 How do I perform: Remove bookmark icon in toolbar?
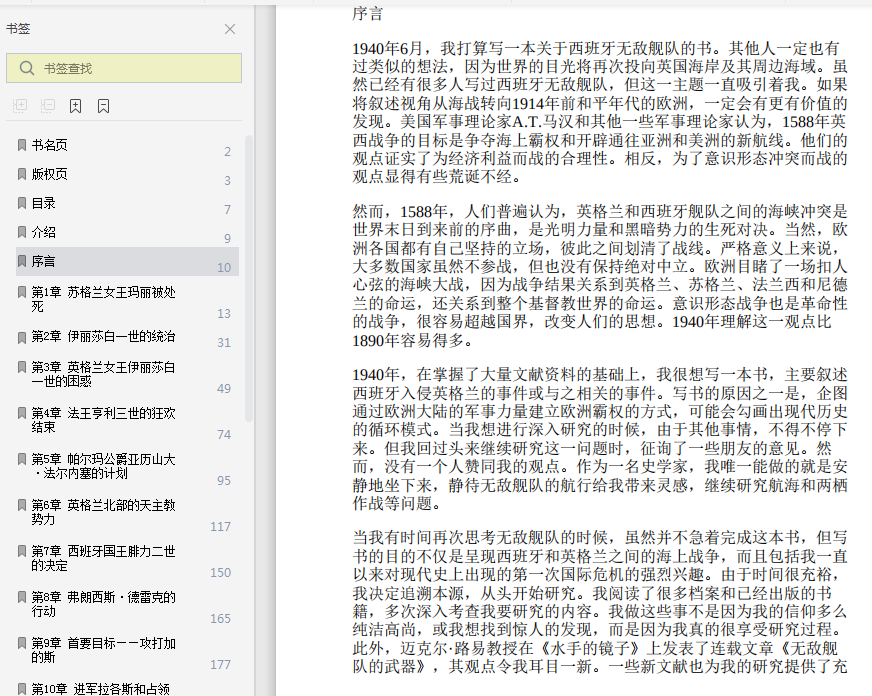(x=103, y=106)
